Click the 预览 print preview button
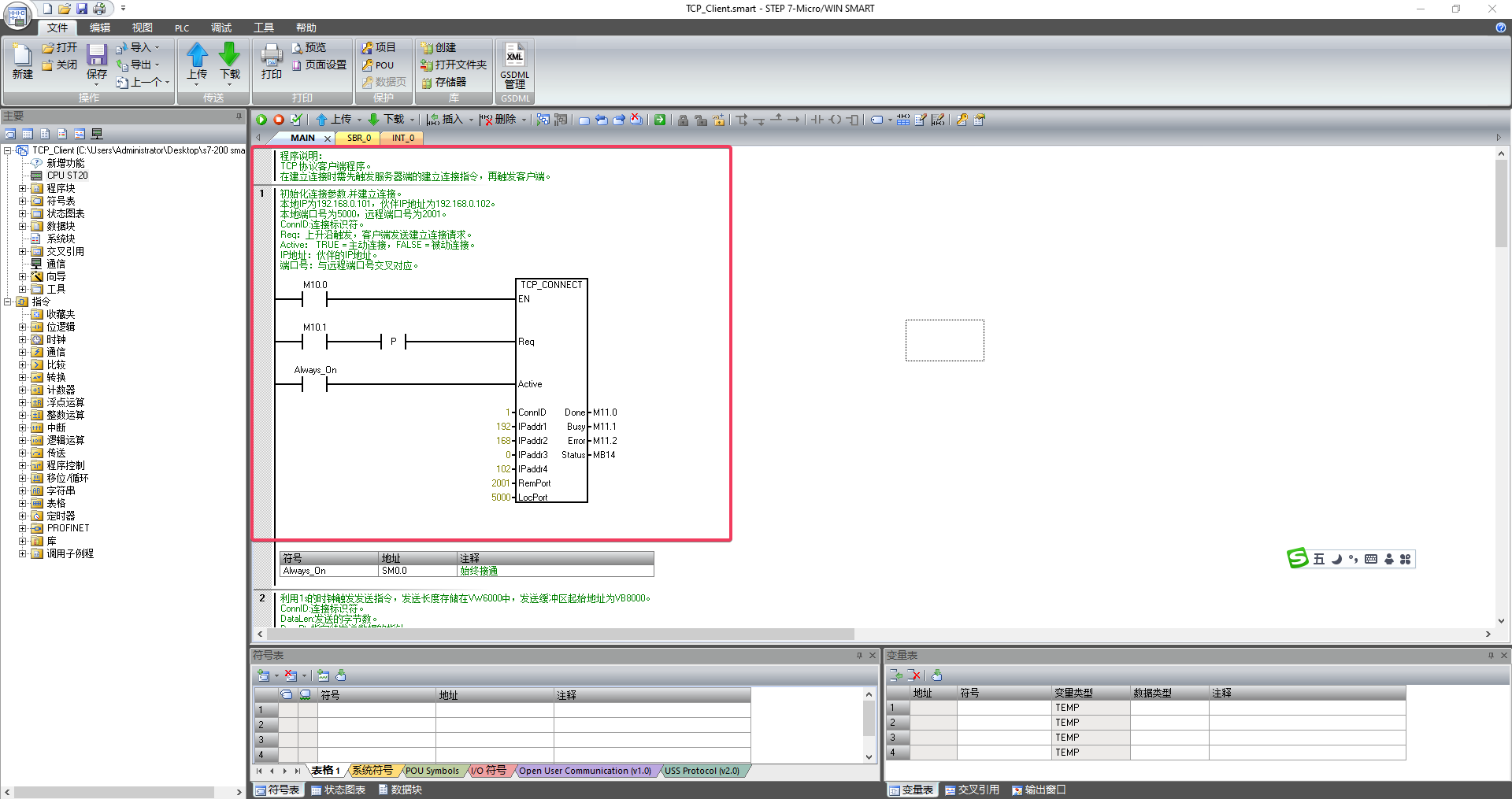Screen dimensions: 1512x799 [309, 47]
